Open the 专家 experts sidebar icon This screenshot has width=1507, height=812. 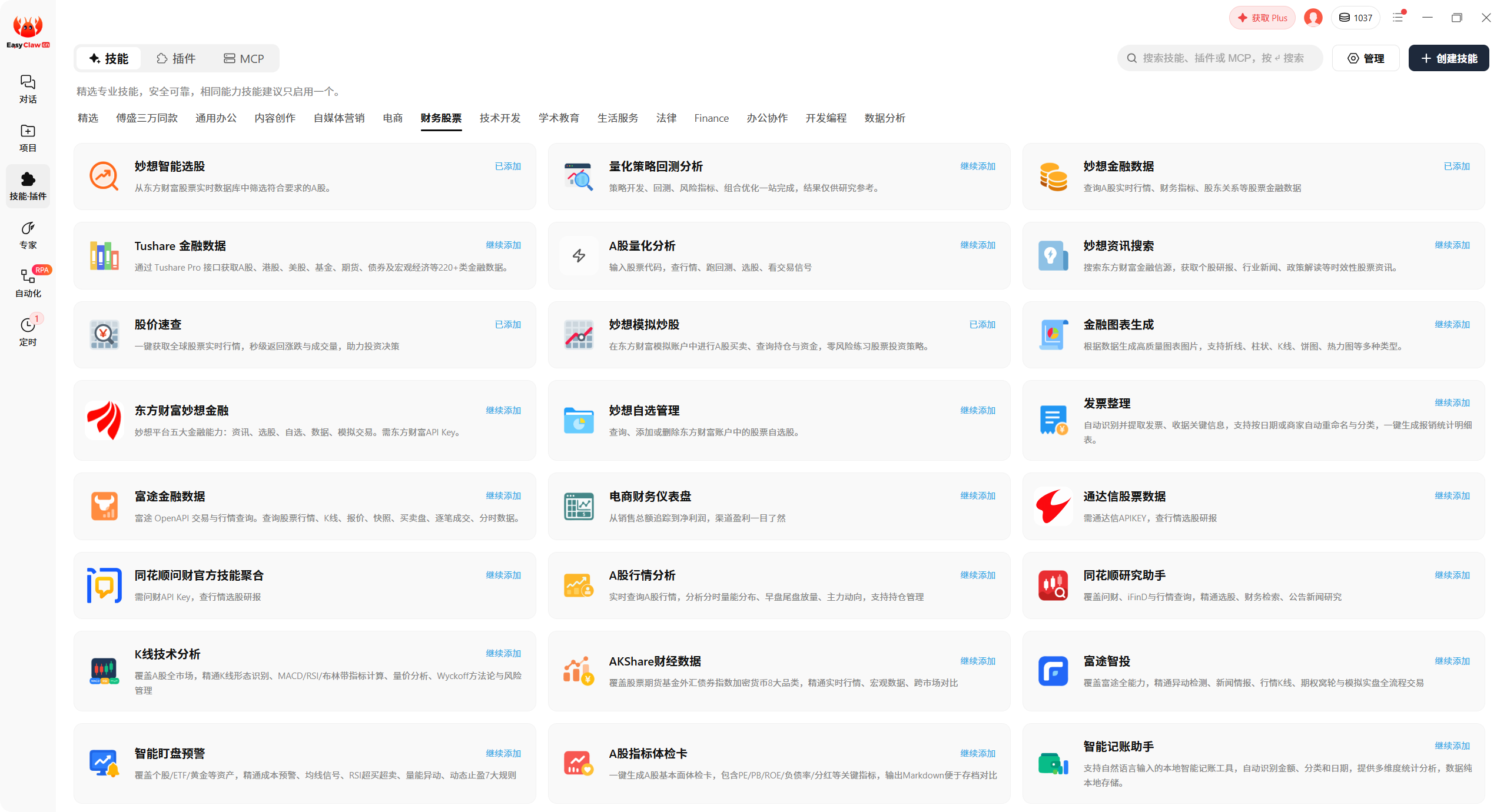[x=28, y=235]
